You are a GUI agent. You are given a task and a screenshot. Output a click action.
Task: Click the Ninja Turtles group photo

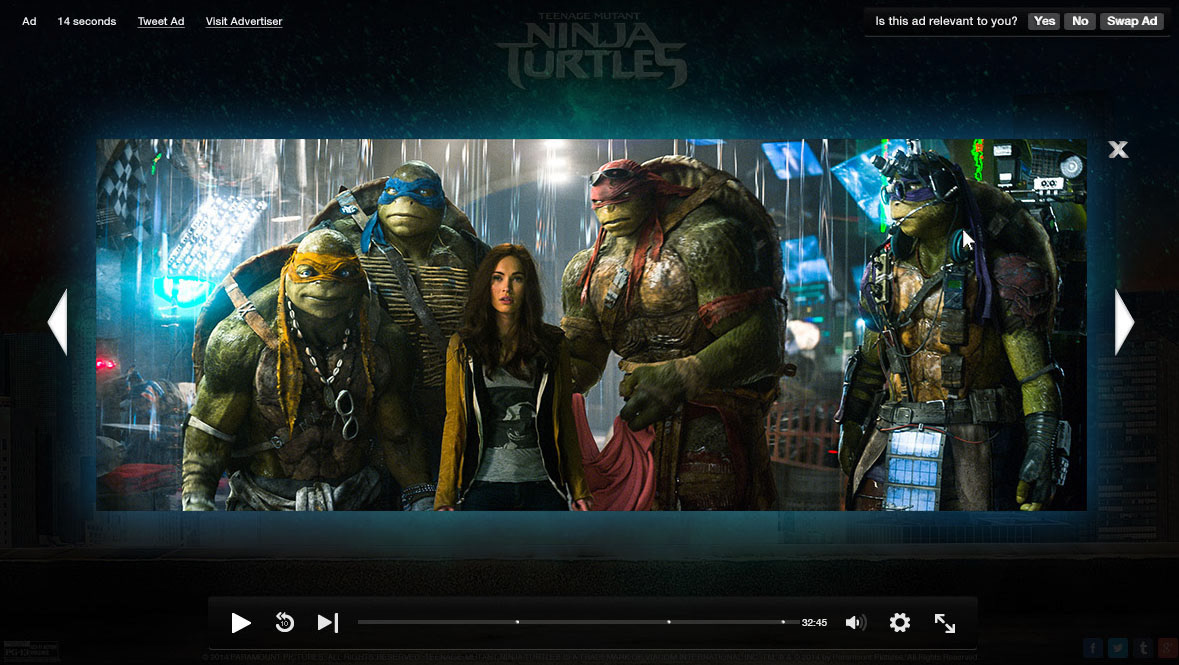[591, 325]
